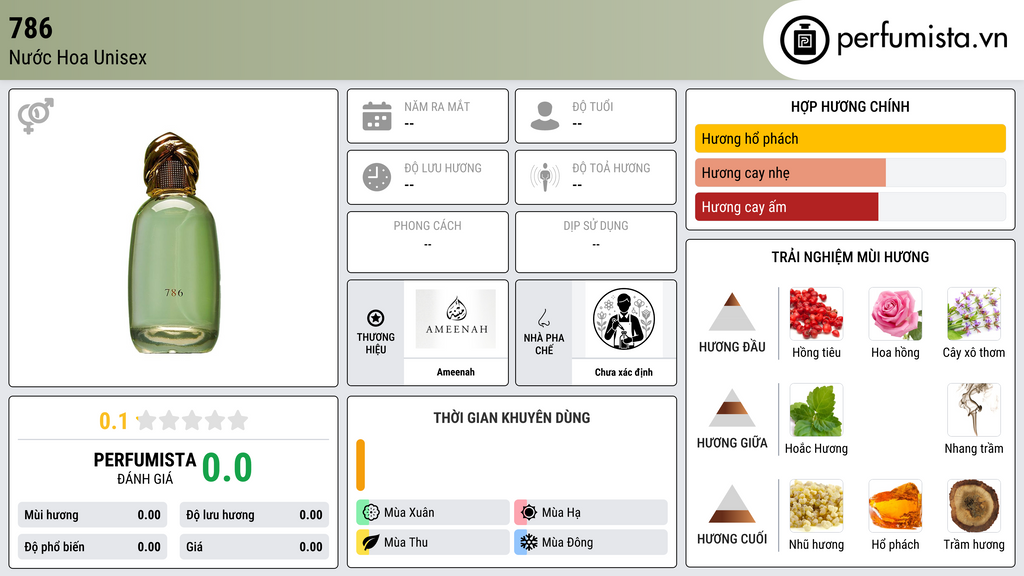Click the Nhũ hương resin image
This screenshot has width=1024, height=576.
pyautogui.click(x=816, y=505)
